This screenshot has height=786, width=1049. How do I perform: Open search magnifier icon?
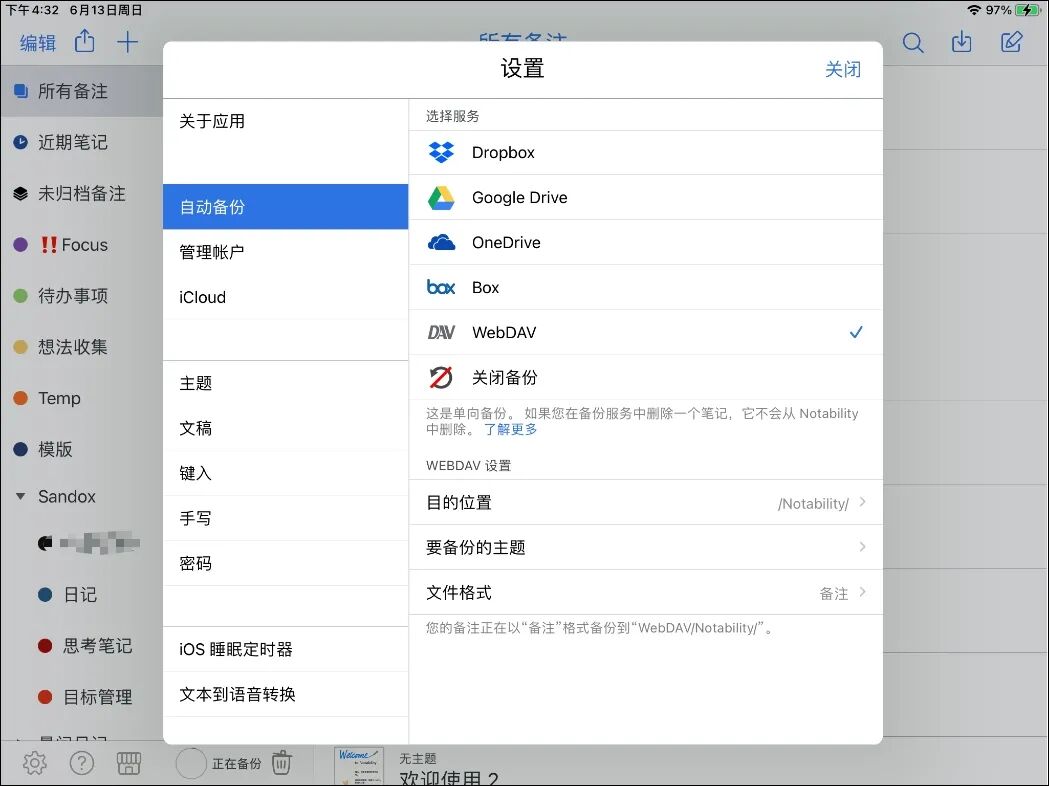click(x=913, y=43)
